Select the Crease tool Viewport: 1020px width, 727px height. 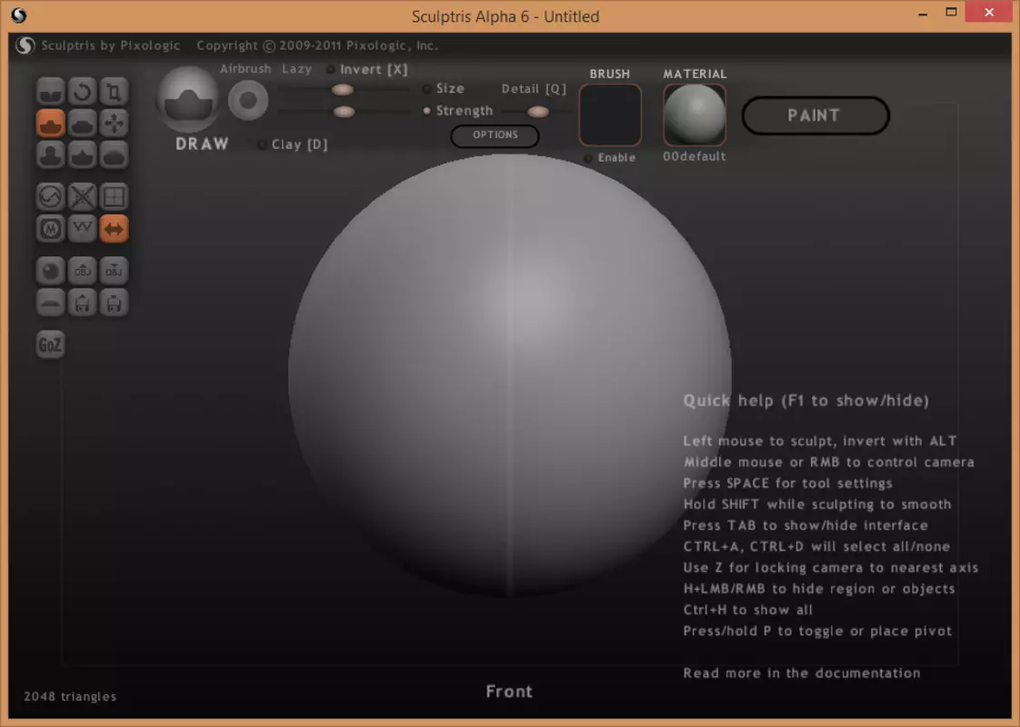tap(50, 90)
